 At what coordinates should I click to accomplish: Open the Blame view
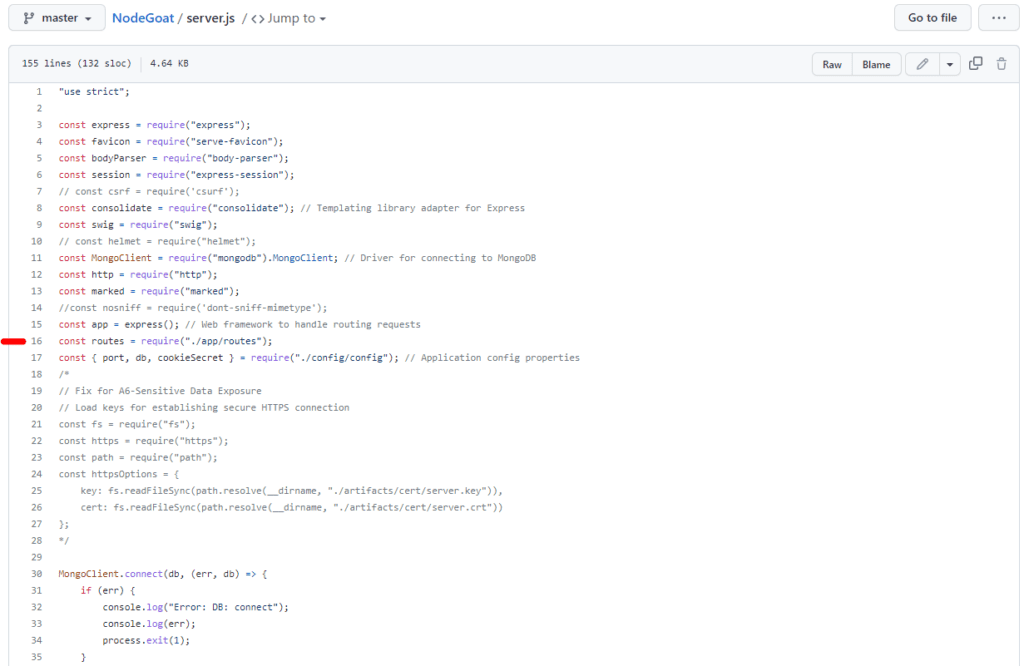pos(876,64)
